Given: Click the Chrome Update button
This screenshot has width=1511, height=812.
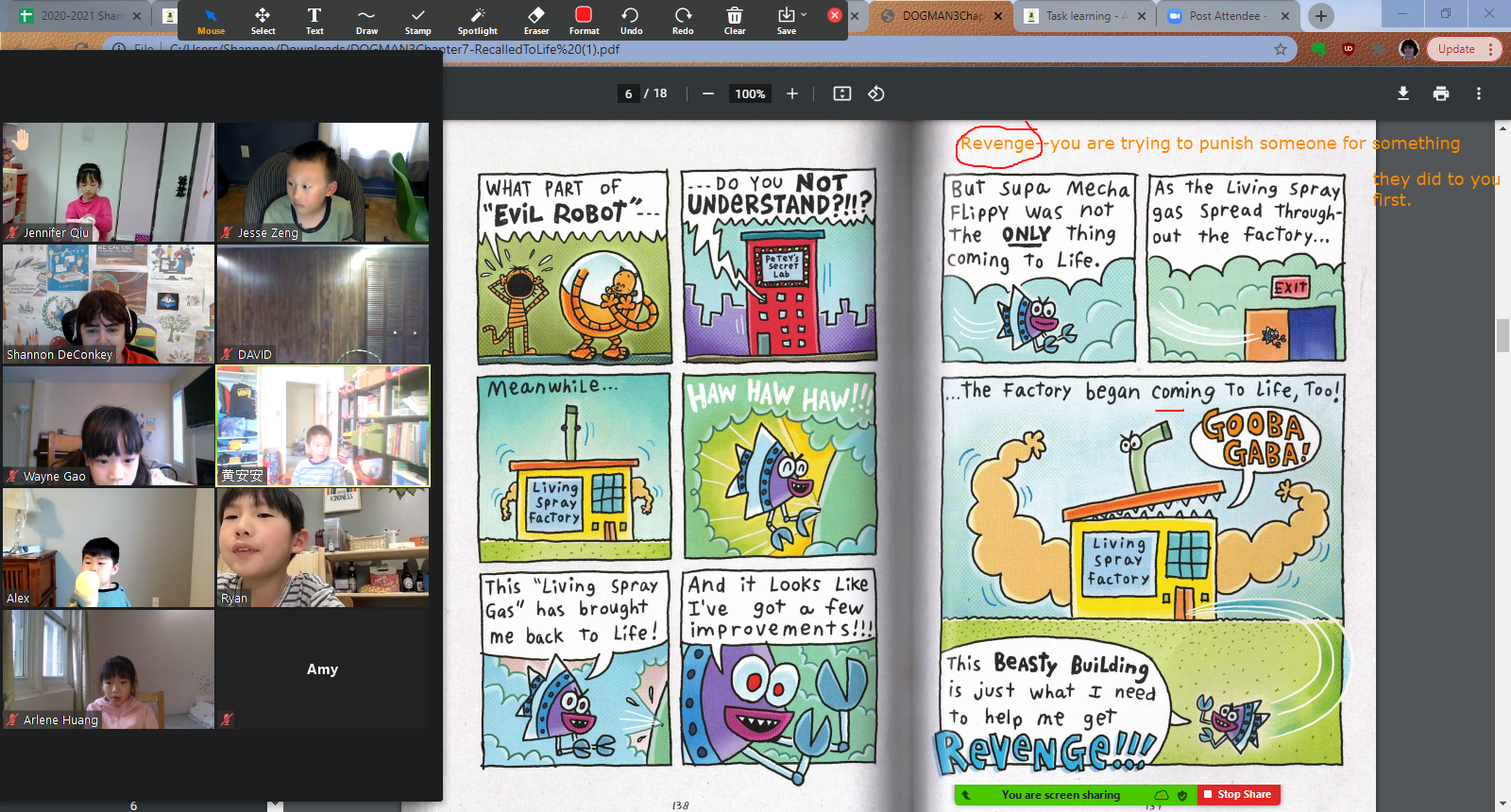Looking at the screenshot, I should pyautogui.click(x=1456, y=49).
